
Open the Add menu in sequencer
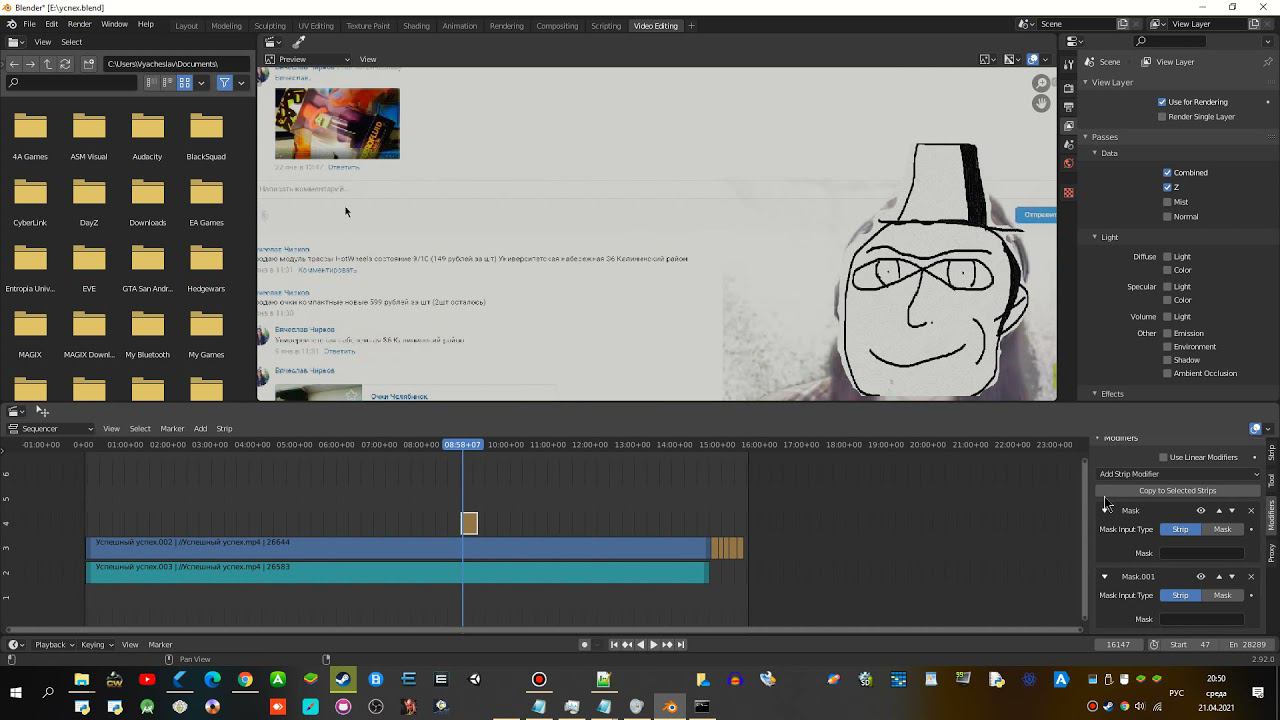(200, 429)
